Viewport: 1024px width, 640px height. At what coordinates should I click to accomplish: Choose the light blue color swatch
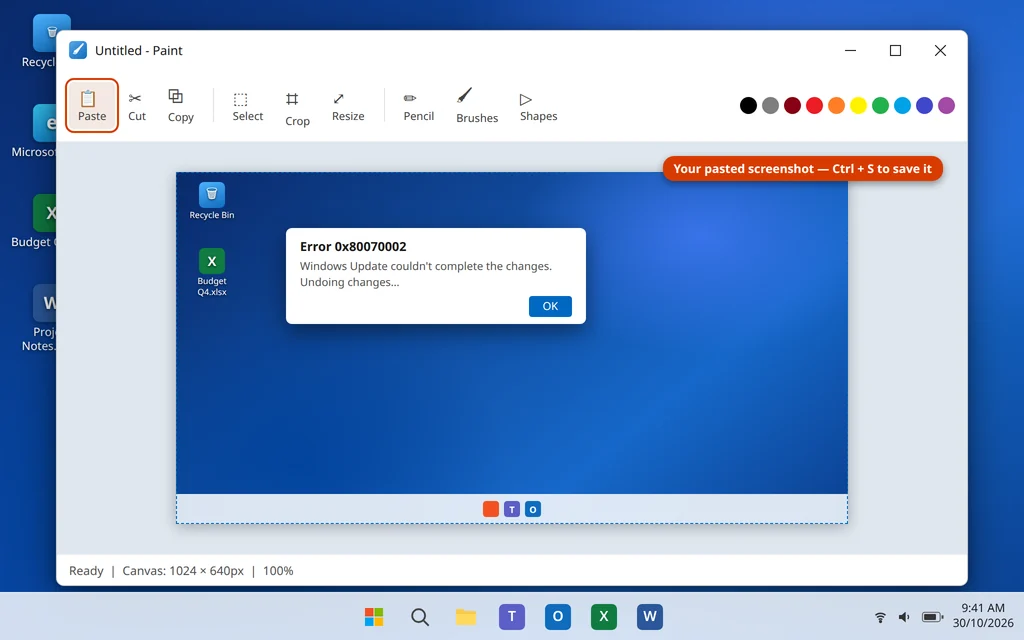tap(903, 105)
